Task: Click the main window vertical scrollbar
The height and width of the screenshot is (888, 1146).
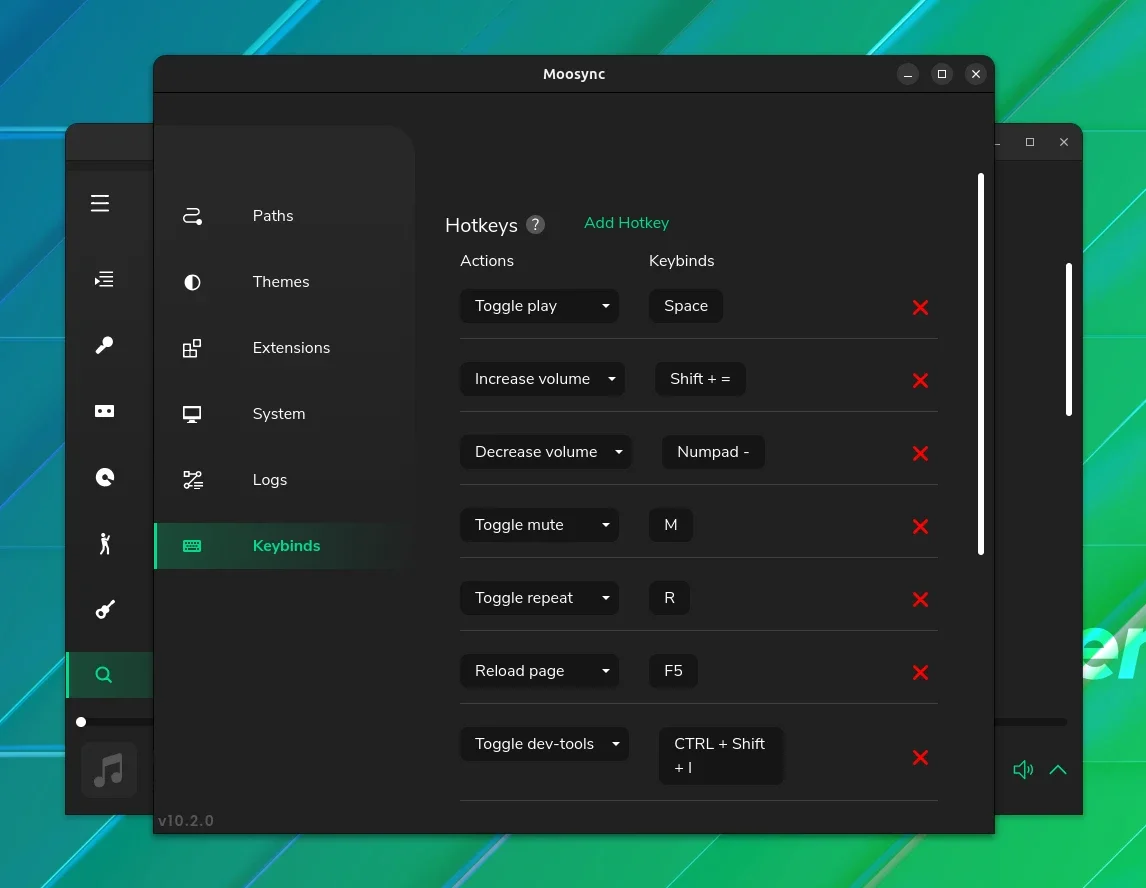Action: click(1069, 339)
